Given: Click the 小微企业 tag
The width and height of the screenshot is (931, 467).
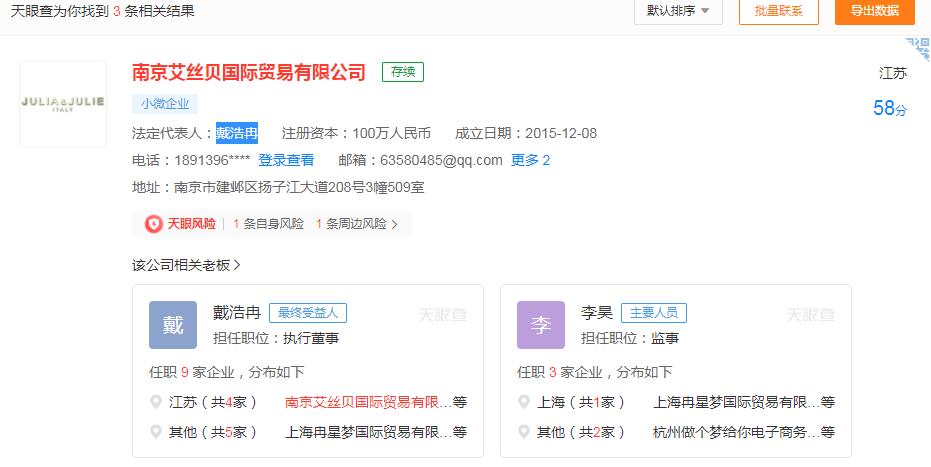Looking at the screenshot, I should coord(164,103).
